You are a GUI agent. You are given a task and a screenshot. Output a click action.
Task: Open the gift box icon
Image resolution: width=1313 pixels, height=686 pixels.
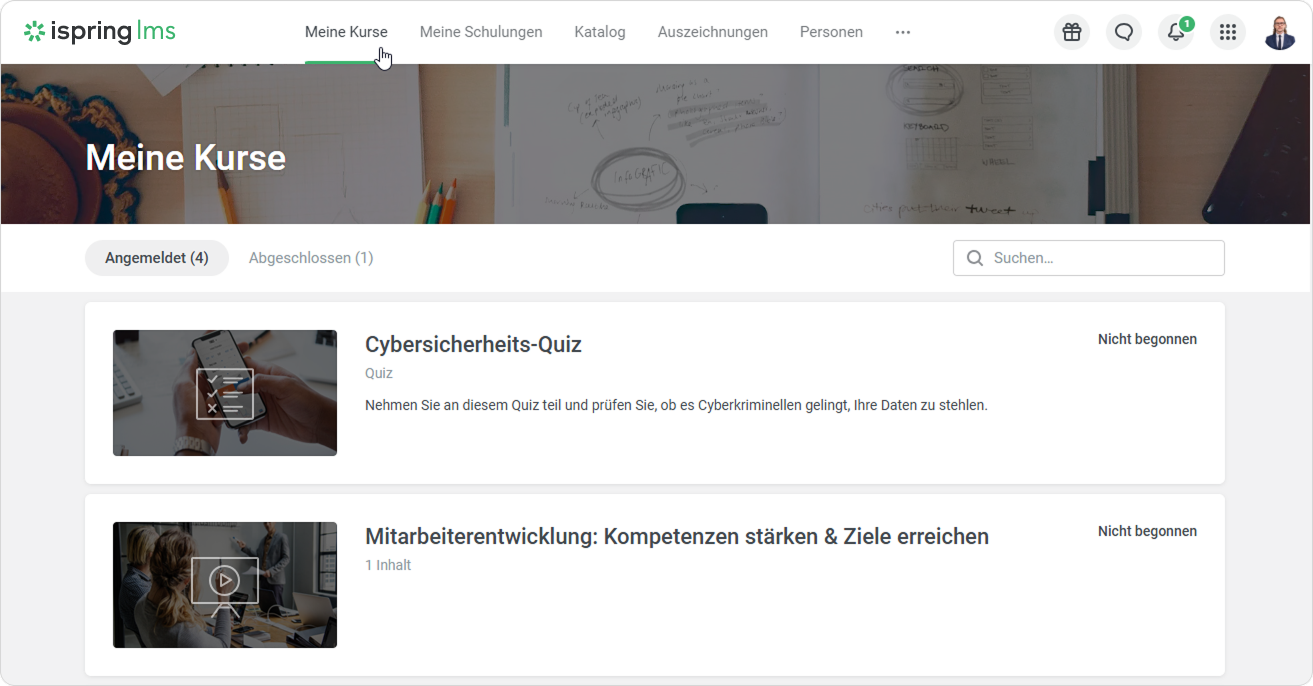[1072, 32]
